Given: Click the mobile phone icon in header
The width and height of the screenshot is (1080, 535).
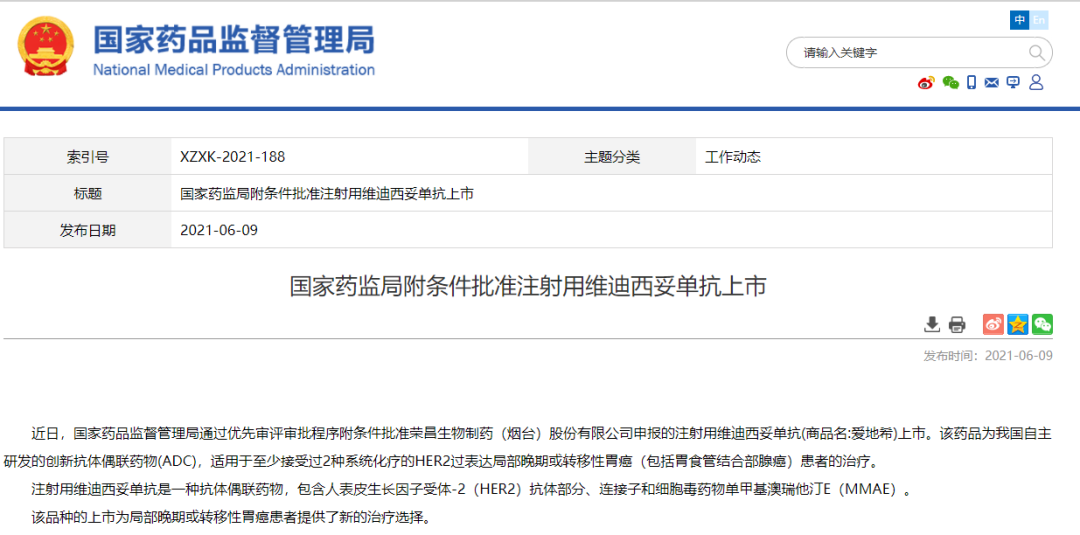Looking at the screenshot, I should (972, 82).
